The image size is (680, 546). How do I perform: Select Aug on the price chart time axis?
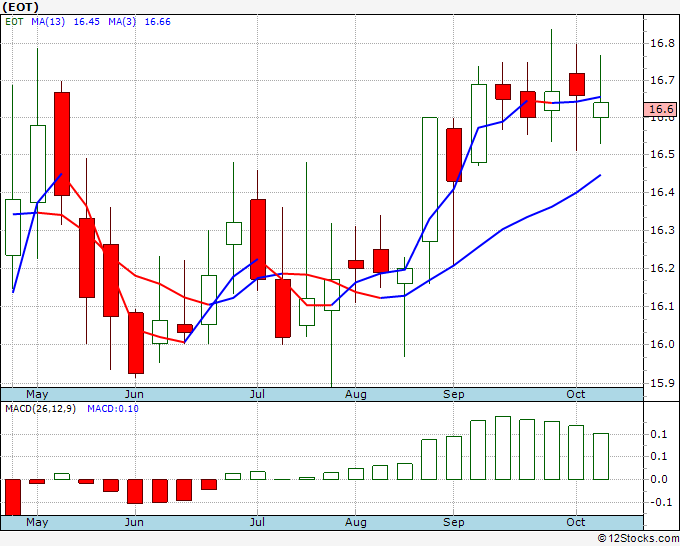click(x=356, y=394)
